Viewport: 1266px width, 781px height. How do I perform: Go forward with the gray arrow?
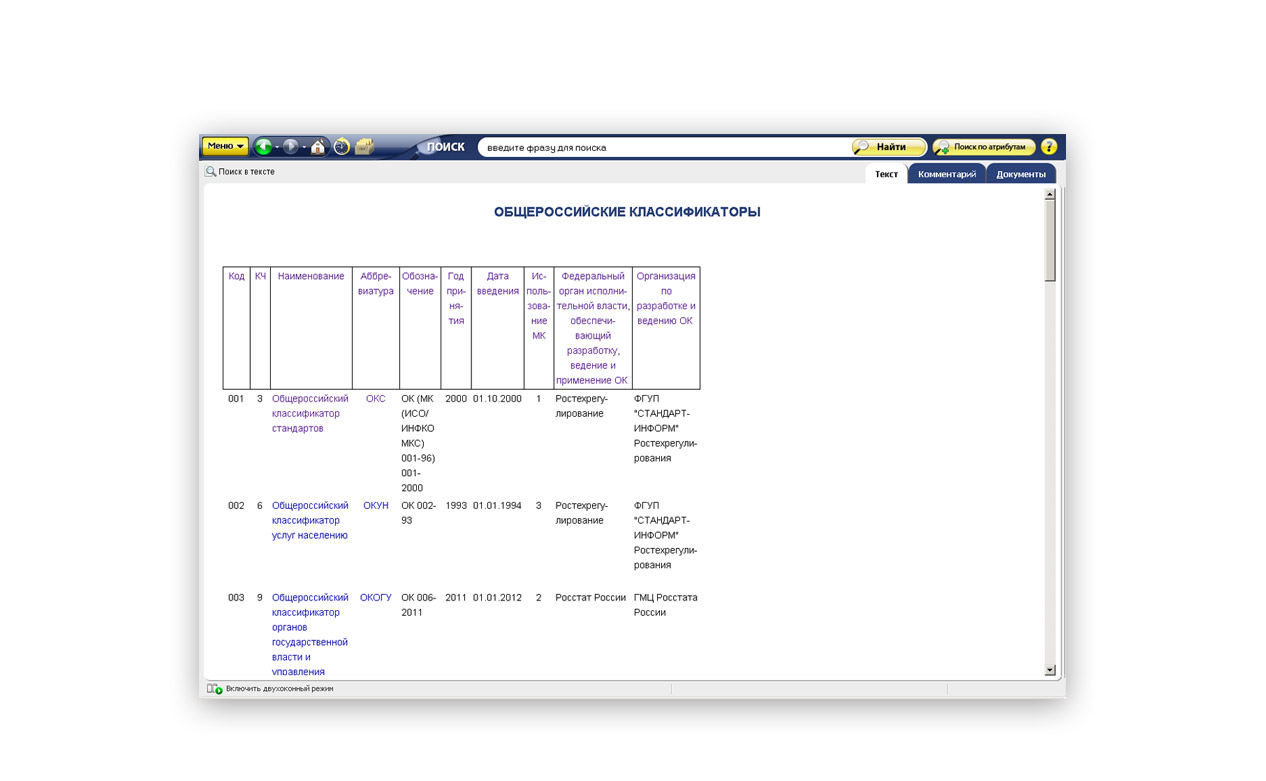[x=290, y=147]
